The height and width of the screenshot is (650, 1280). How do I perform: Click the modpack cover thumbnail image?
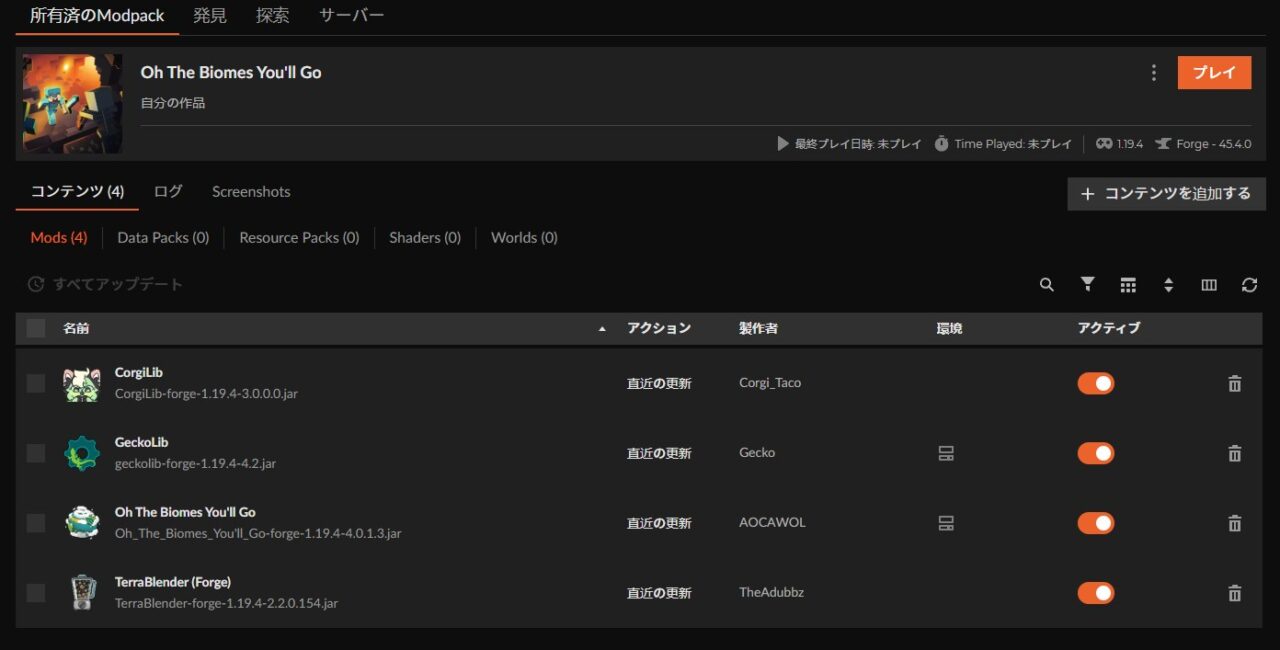(x=73, y=104)
